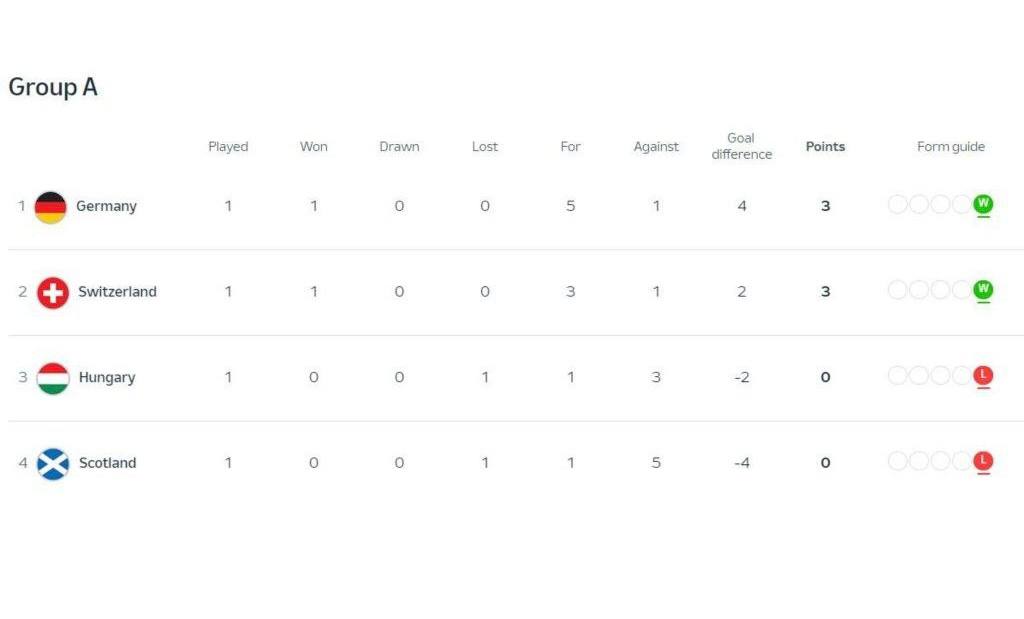
Task: Open the Scotland team link
Action: [x=108, y=463]
